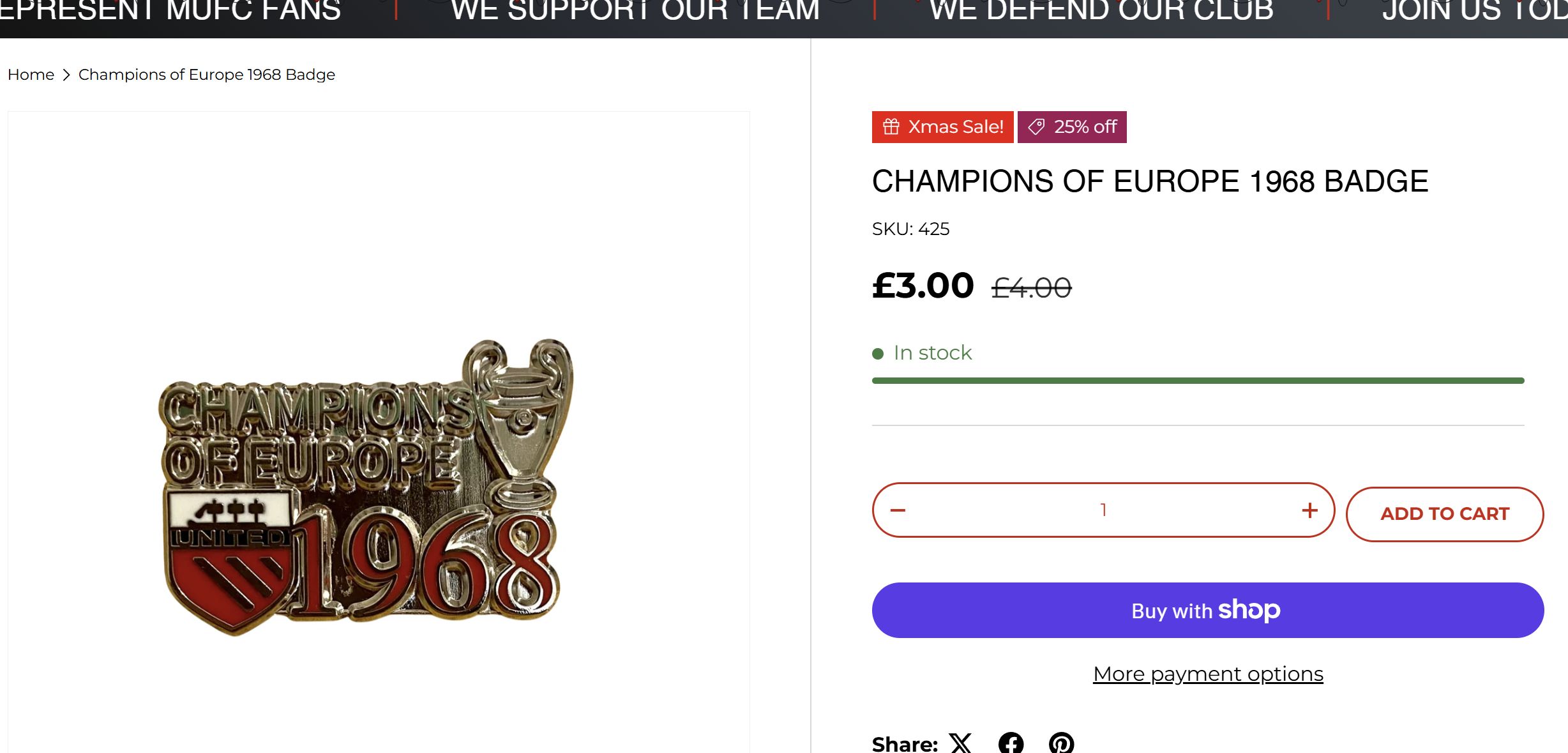
Task: Add the badge to cart
Action: click(1444, 514)
